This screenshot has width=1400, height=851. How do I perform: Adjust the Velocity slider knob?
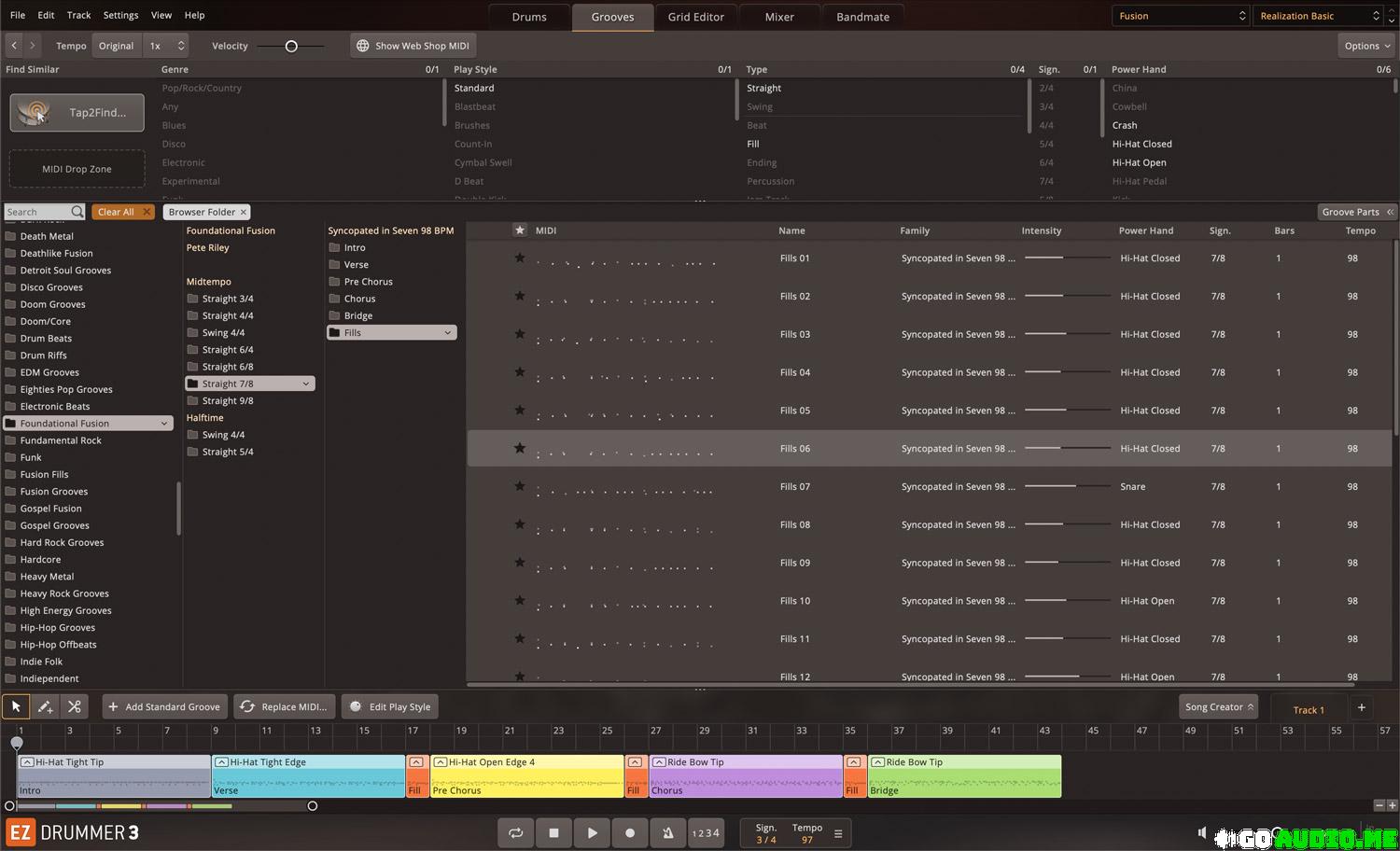coord(291,46)
